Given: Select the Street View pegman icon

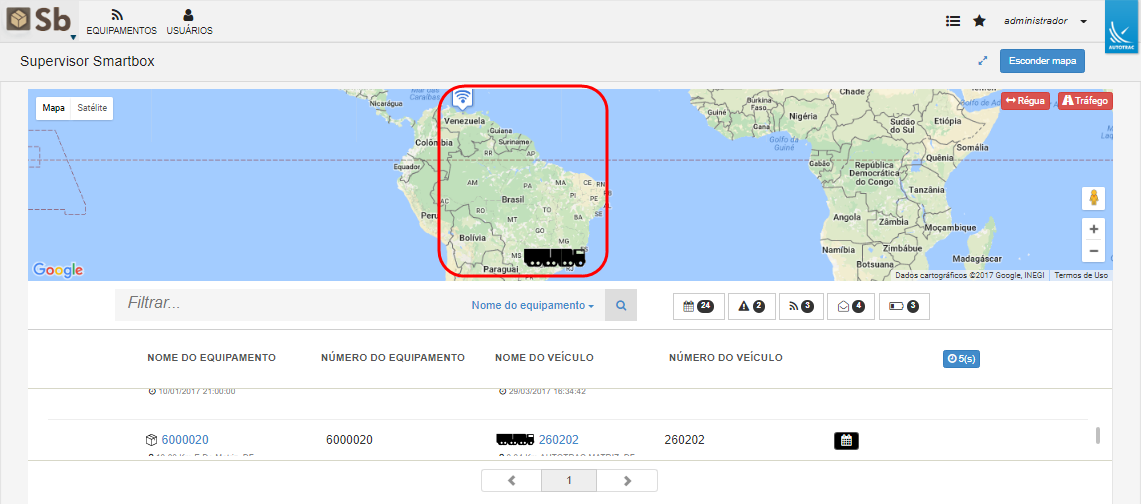Looking at the screenshot, I should click(x=1093, y=198).
